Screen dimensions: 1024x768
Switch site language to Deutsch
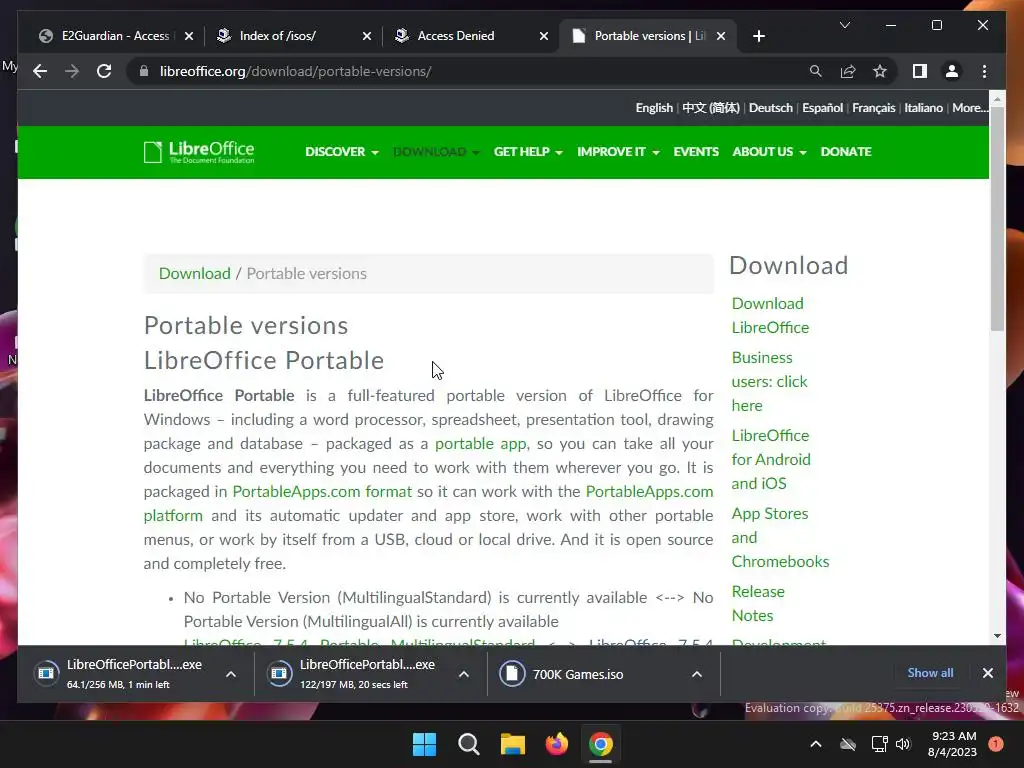(x=771, y=108)
